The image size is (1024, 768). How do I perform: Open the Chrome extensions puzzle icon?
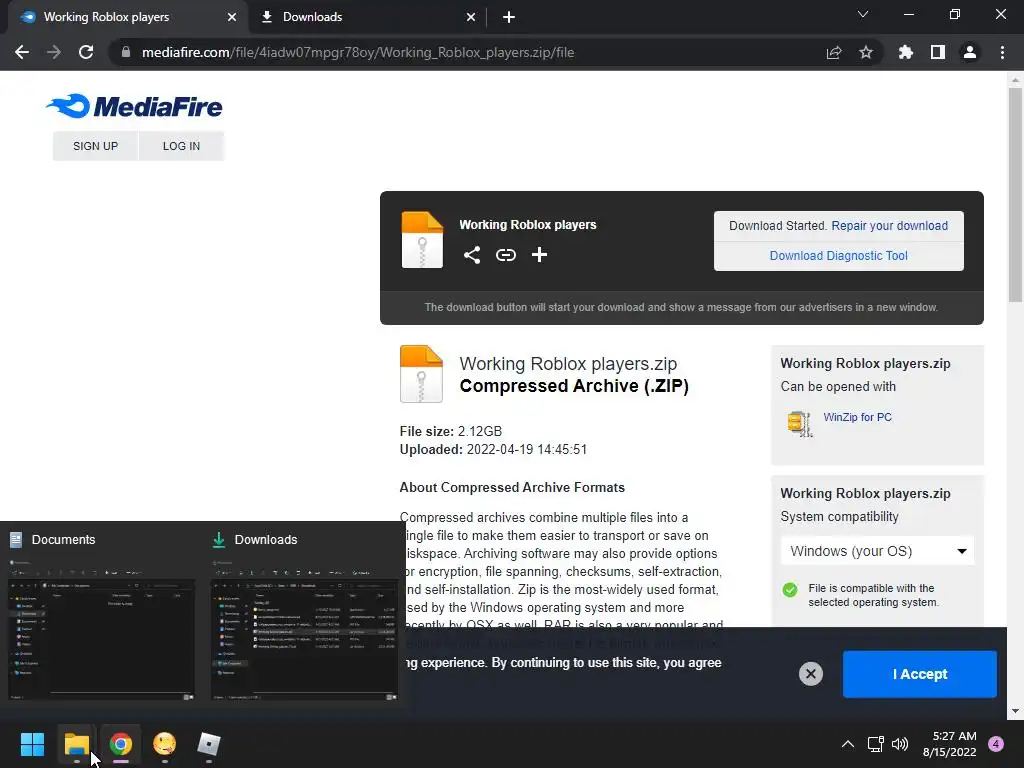coord(906,52)
